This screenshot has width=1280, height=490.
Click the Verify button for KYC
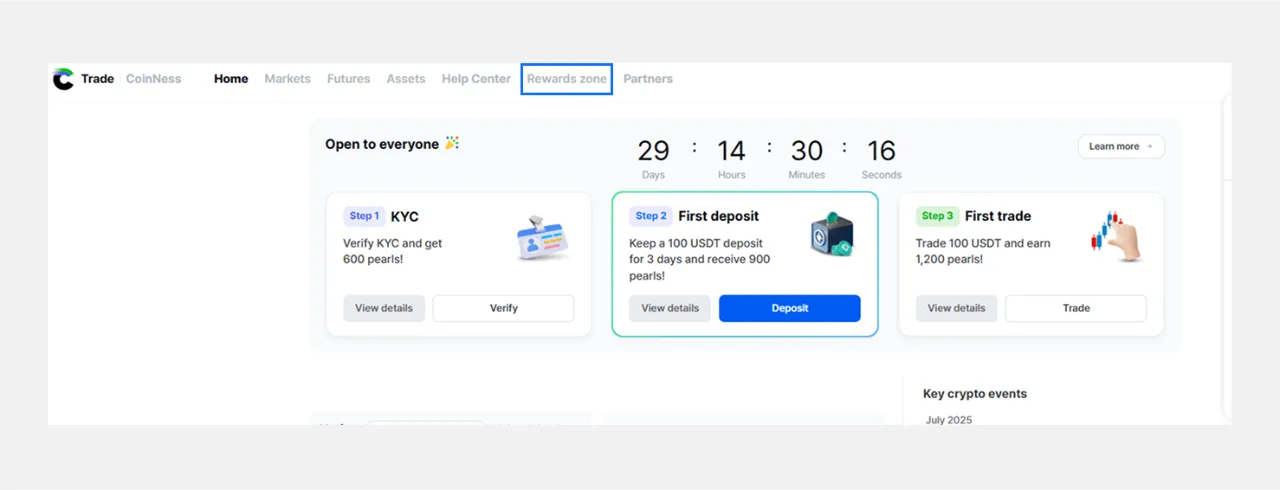[503, 308]
